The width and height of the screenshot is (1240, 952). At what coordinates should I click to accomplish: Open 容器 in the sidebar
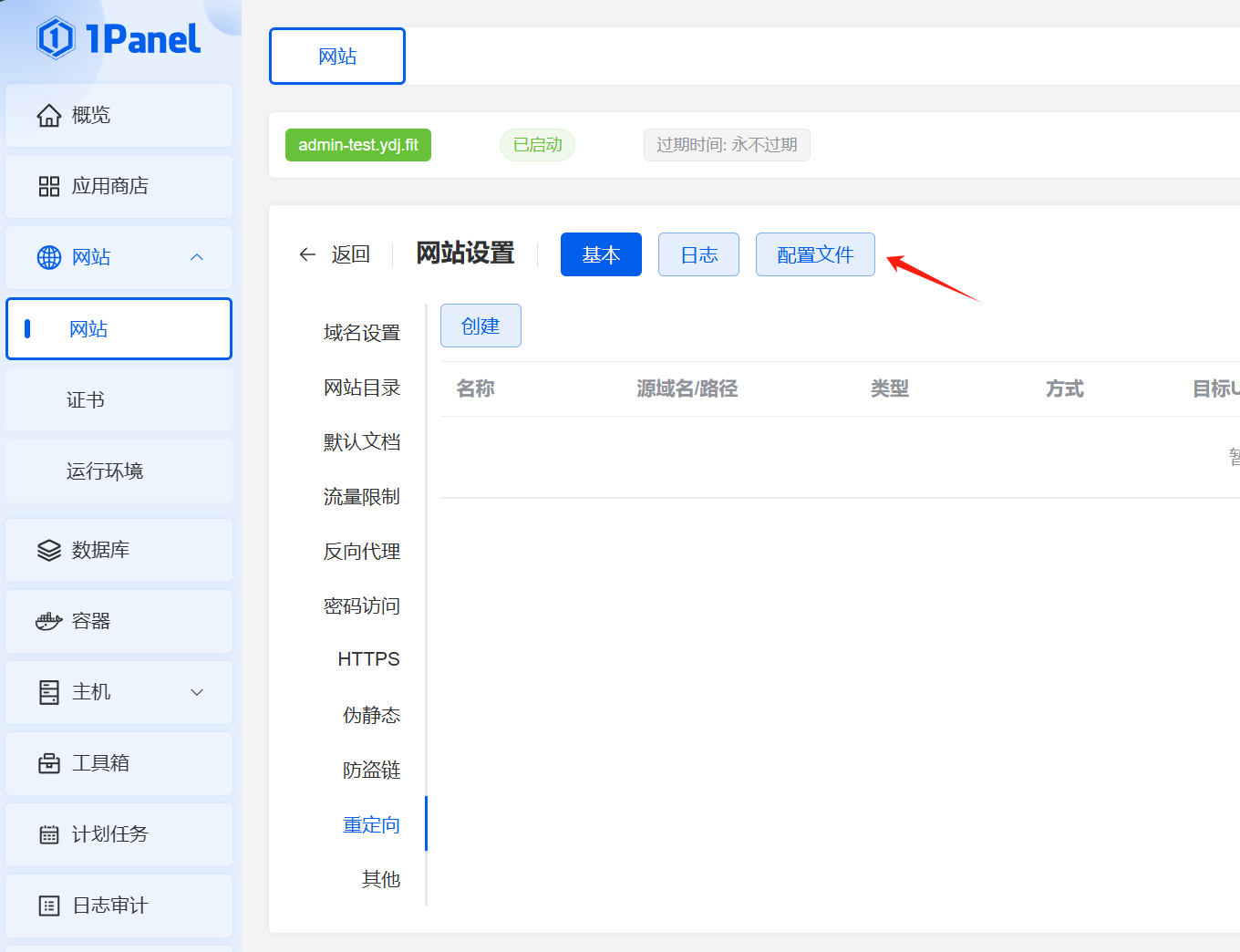[x=119, y=621]
